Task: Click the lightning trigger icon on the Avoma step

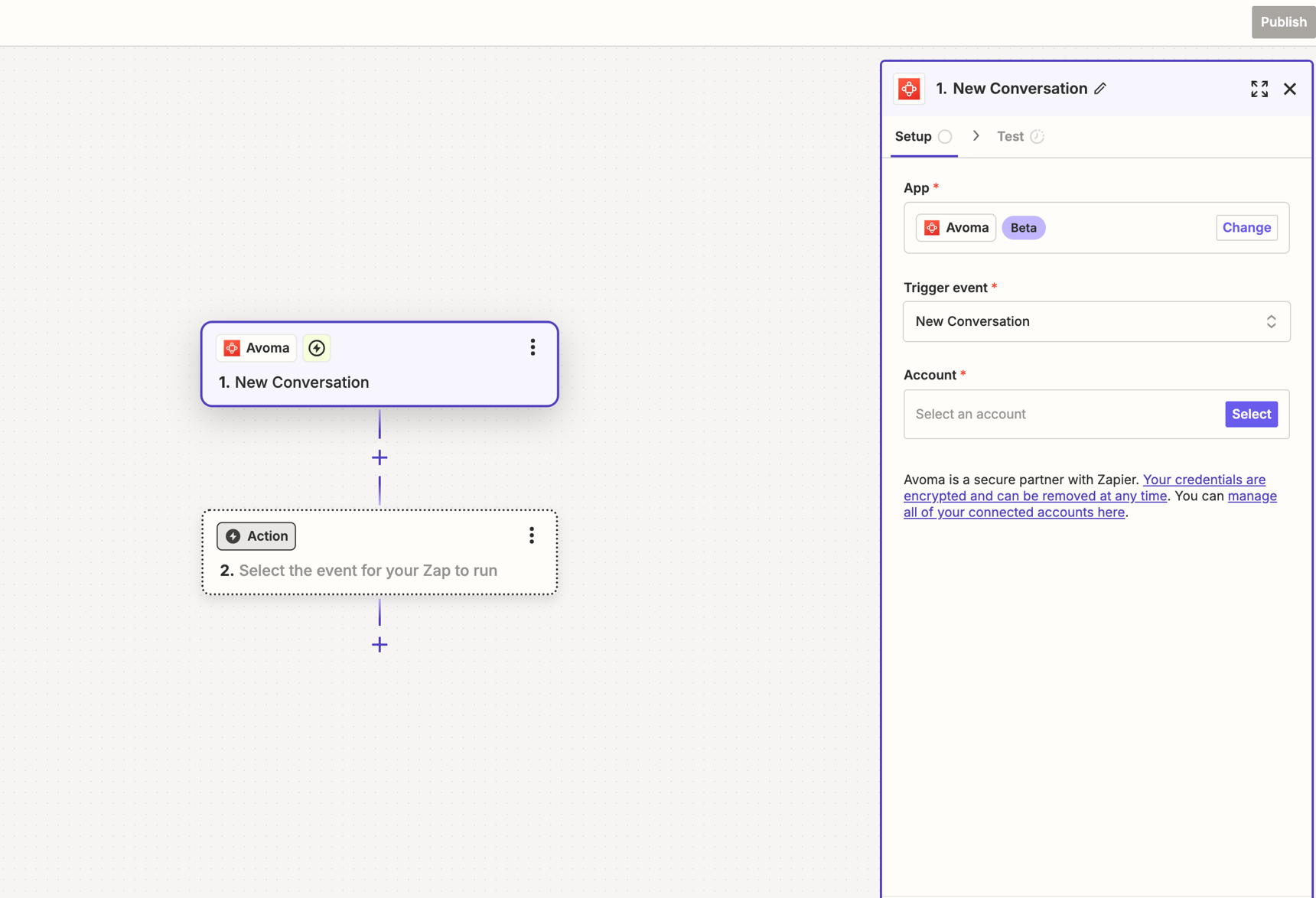Action: (316, 348)
